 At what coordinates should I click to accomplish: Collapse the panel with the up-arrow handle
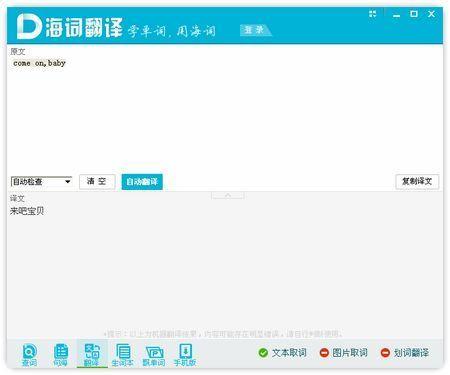(228, 195)
